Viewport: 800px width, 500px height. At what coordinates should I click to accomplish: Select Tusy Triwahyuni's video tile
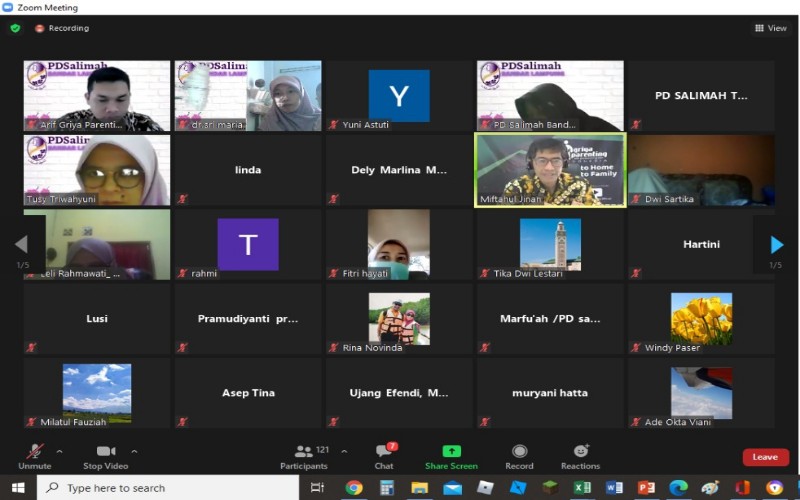click(97, 170)
